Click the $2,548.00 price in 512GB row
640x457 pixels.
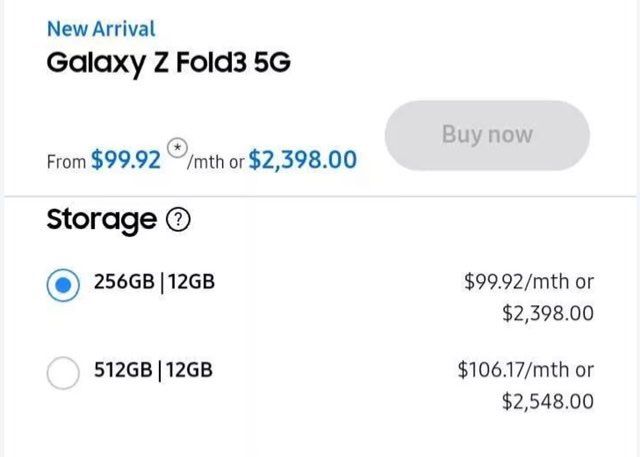(x=548, y=402)
